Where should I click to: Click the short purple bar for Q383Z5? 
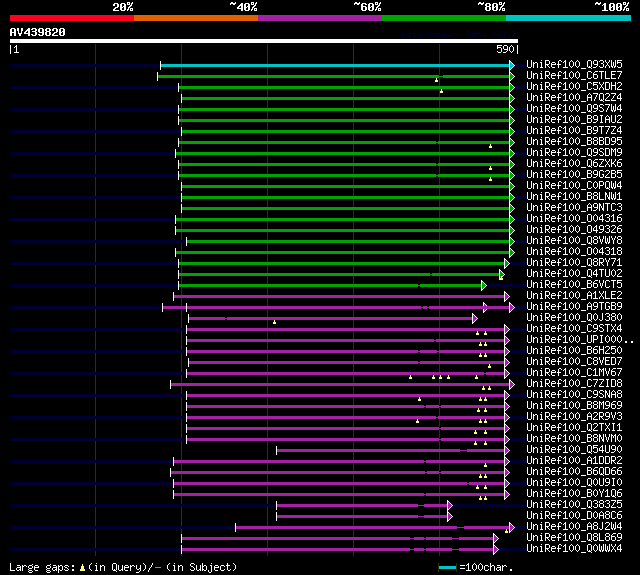pyautogui.click(x=362, y=506)
